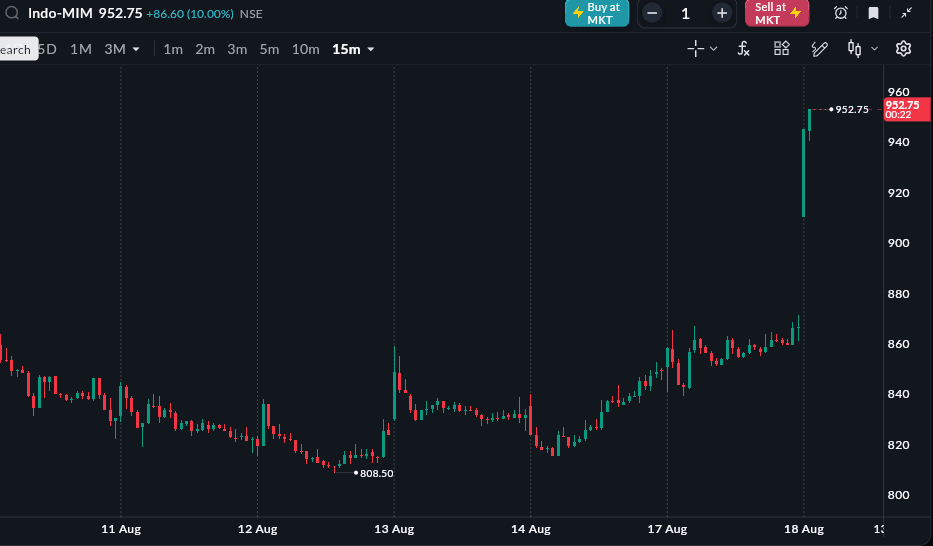Screen dimensions: 933x546
Task: Click the 860 price axis label
Action: click(898, 344)
